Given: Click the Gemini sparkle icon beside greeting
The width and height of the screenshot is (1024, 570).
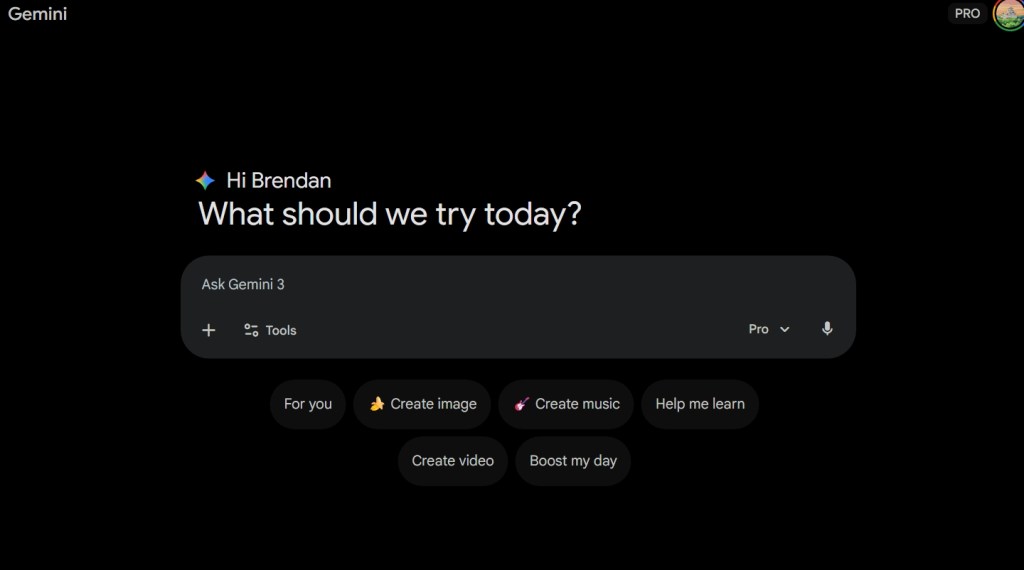Looking at the screenshot, I should tap(205, 181).
